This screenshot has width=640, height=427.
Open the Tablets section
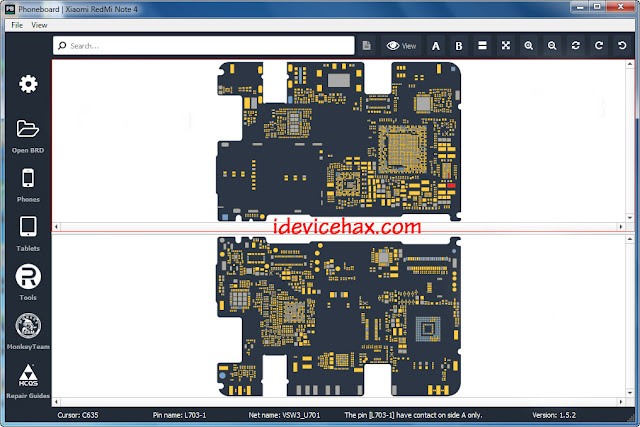pos(28,226)
